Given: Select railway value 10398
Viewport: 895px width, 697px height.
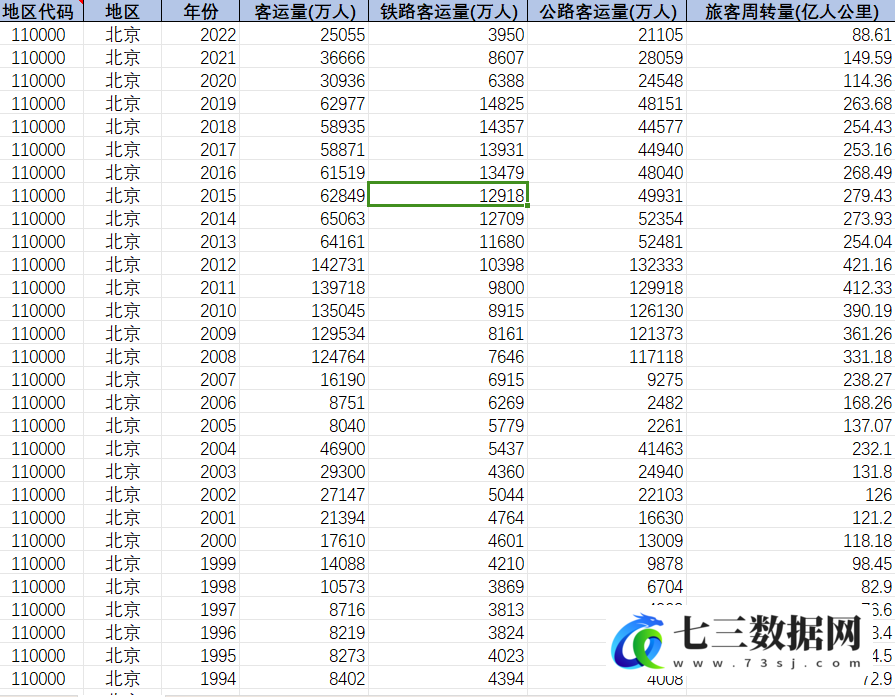Looking at the screenshot, I should (448, 264).
